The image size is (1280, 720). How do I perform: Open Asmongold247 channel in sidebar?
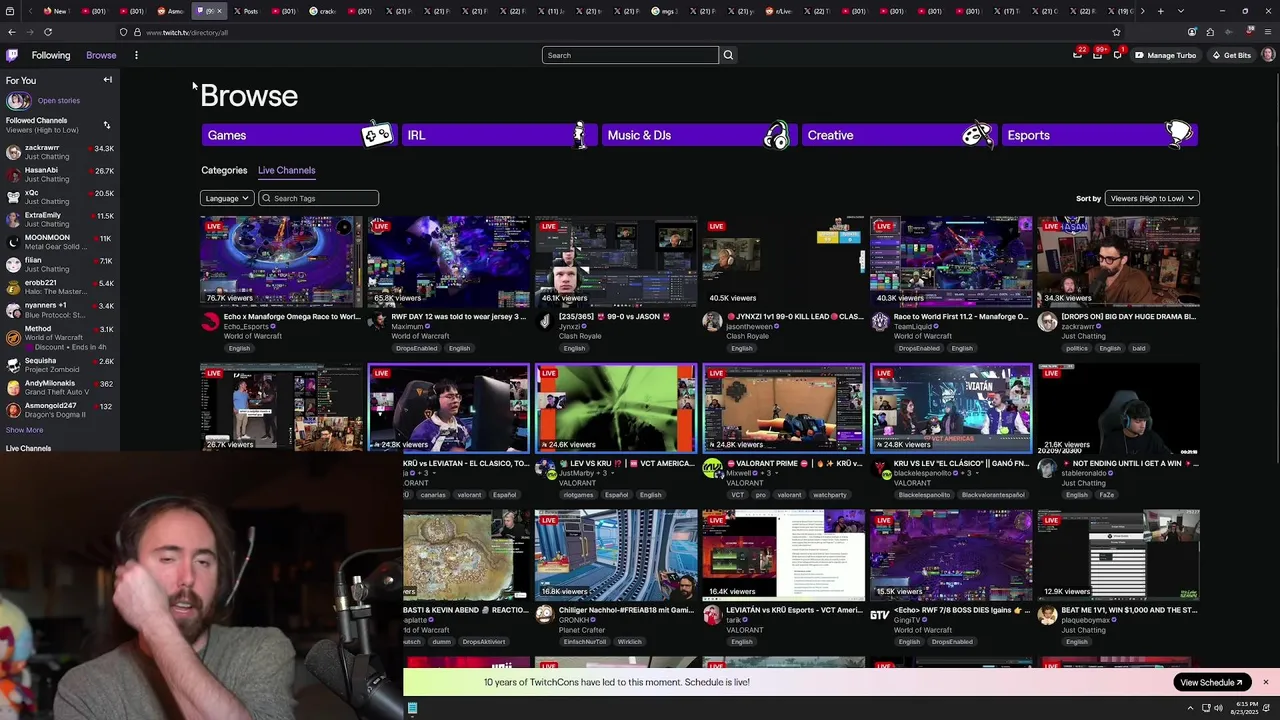pos(60,410)
